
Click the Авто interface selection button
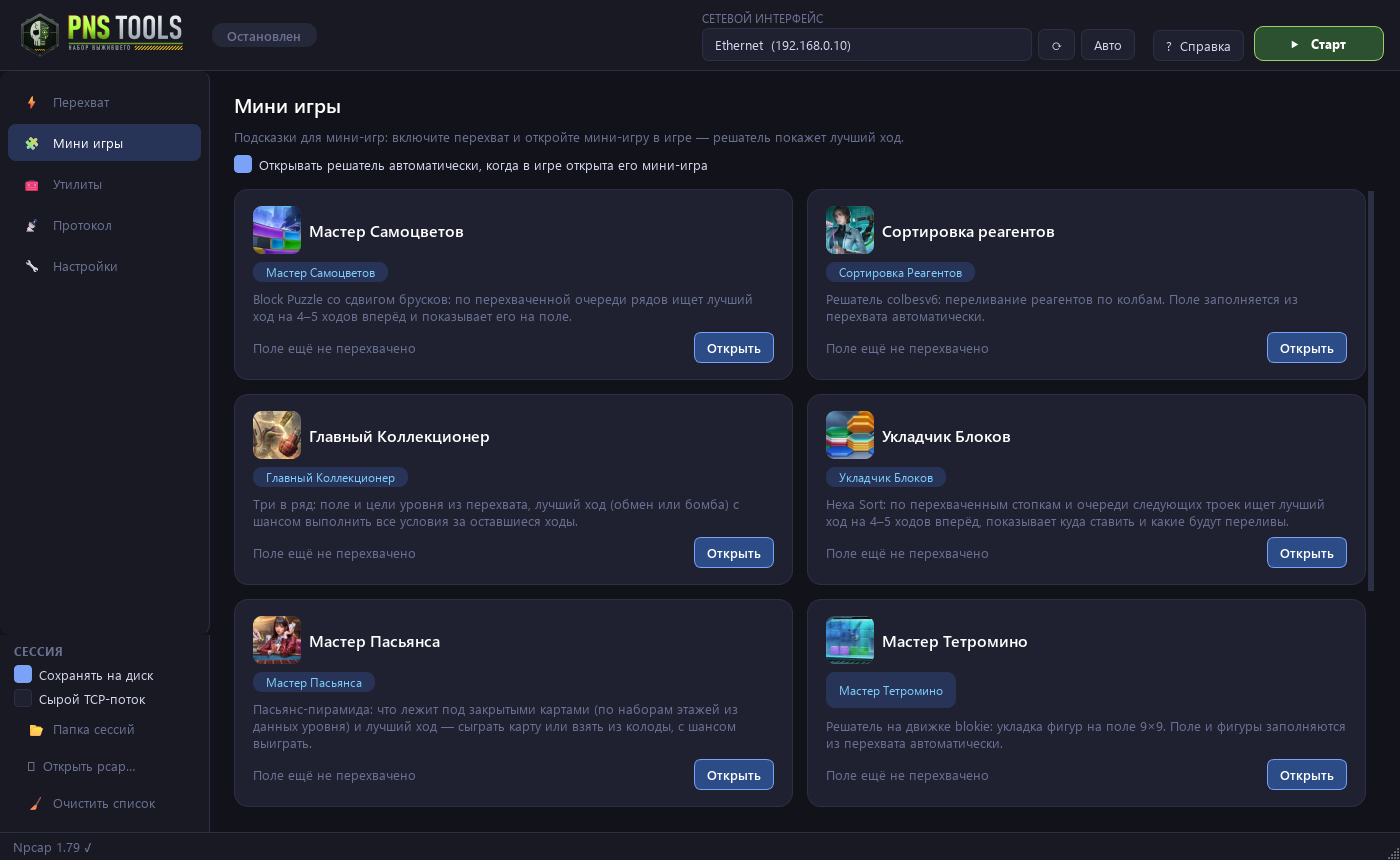click(1108, 45)
